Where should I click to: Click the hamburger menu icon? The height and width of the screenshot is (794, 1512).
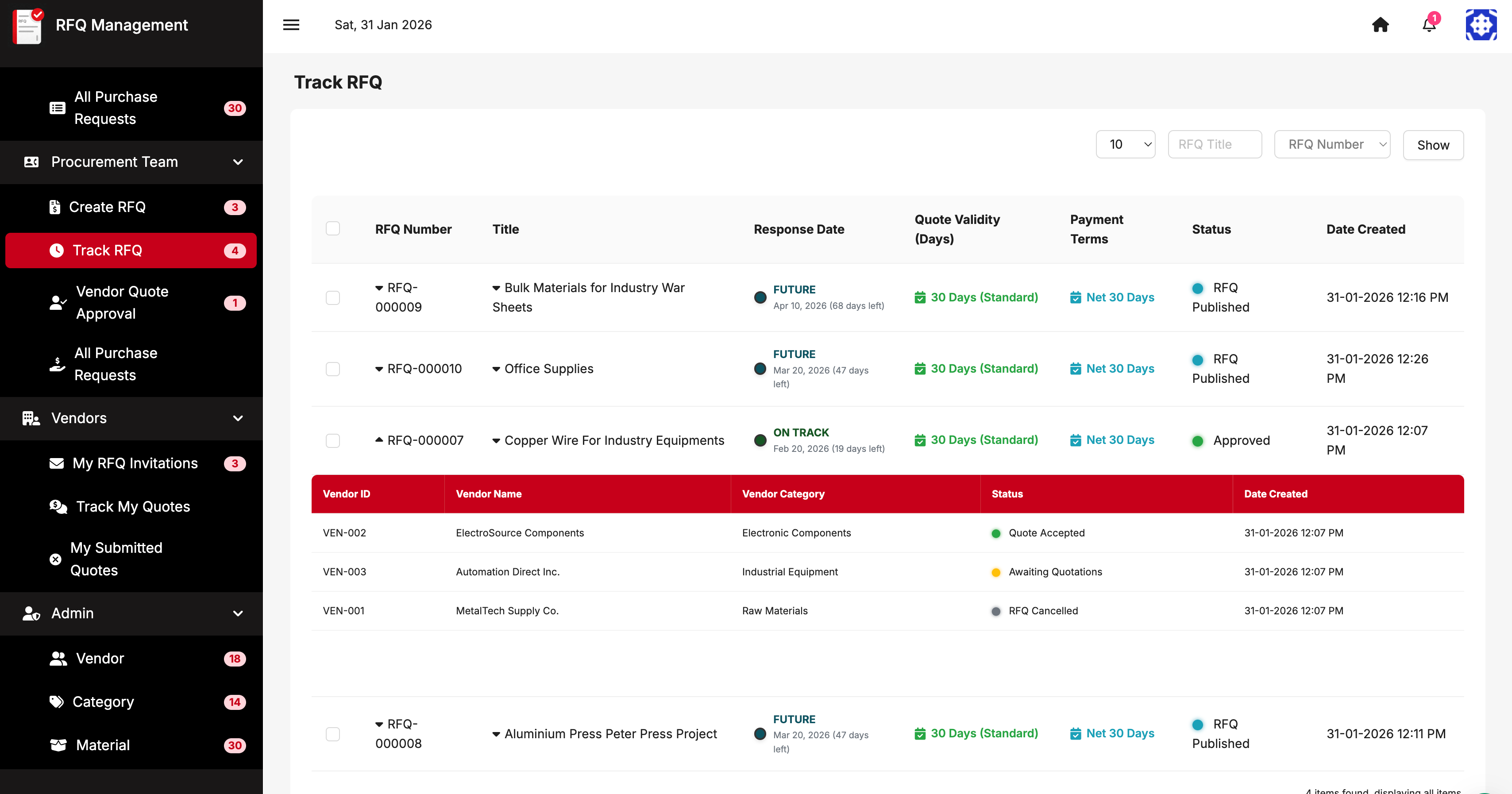coord(291,25)
